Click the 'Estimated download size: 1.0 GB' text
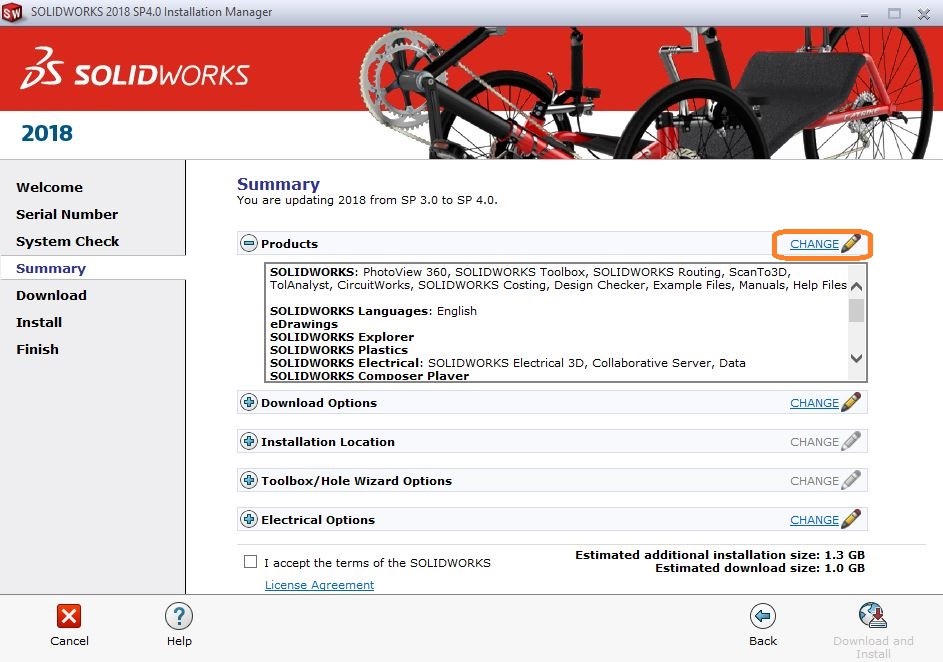The height and width of the screenshot is (662, 943). pyautogui.click(x=760, y=568)
